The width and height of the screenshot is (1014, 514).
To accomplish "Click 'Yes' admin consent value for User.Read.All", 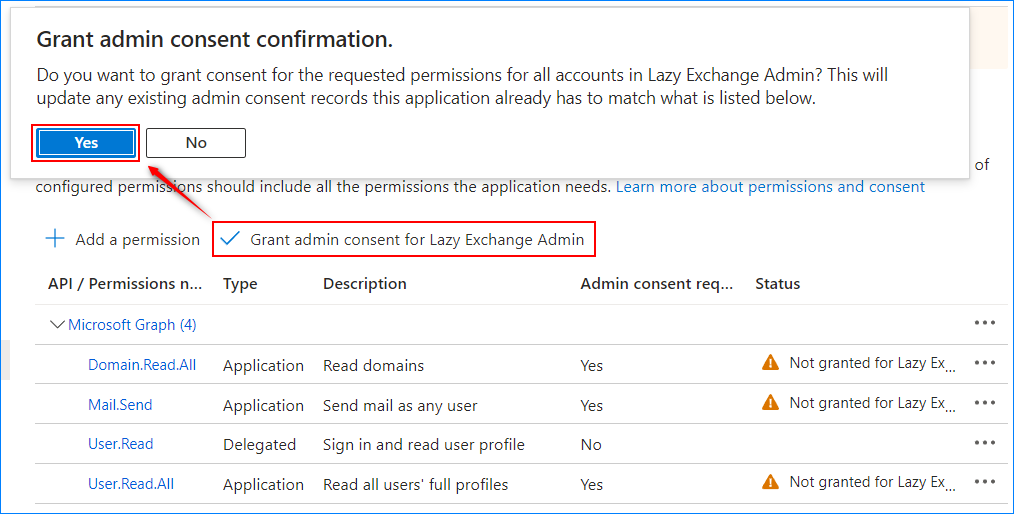I will tap(592, 484).
